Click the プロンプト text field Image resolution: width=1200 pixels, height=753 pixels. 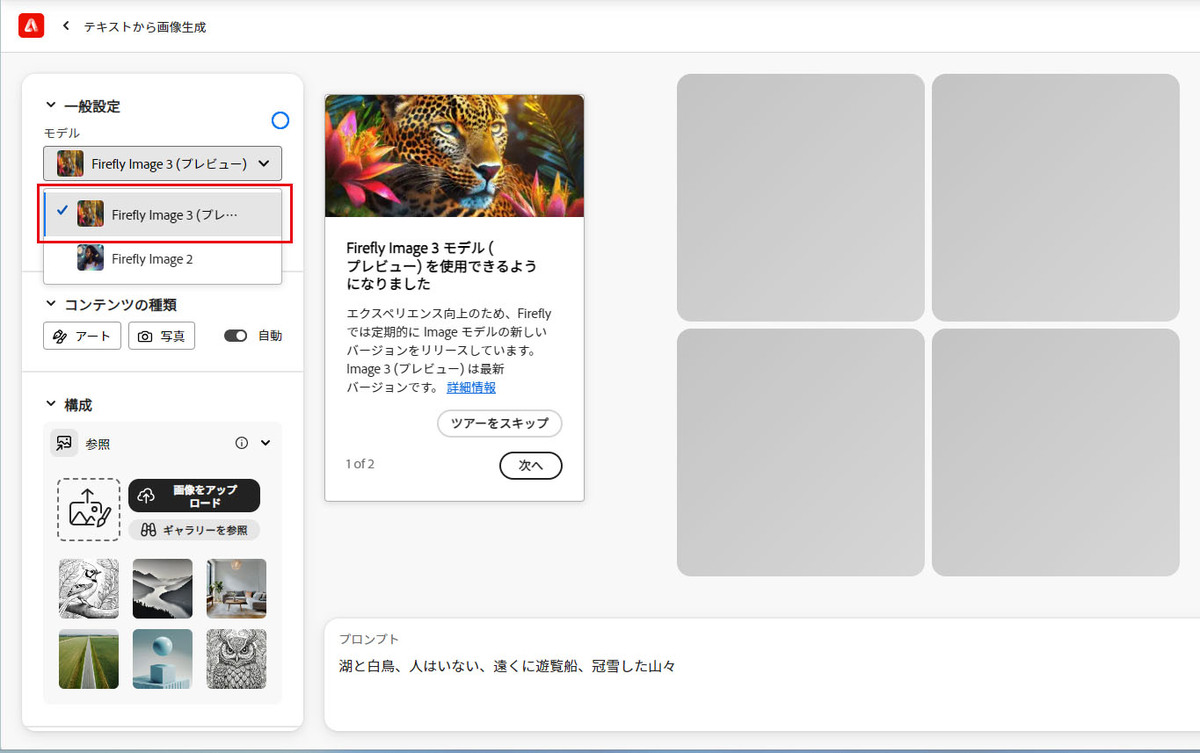762,675
